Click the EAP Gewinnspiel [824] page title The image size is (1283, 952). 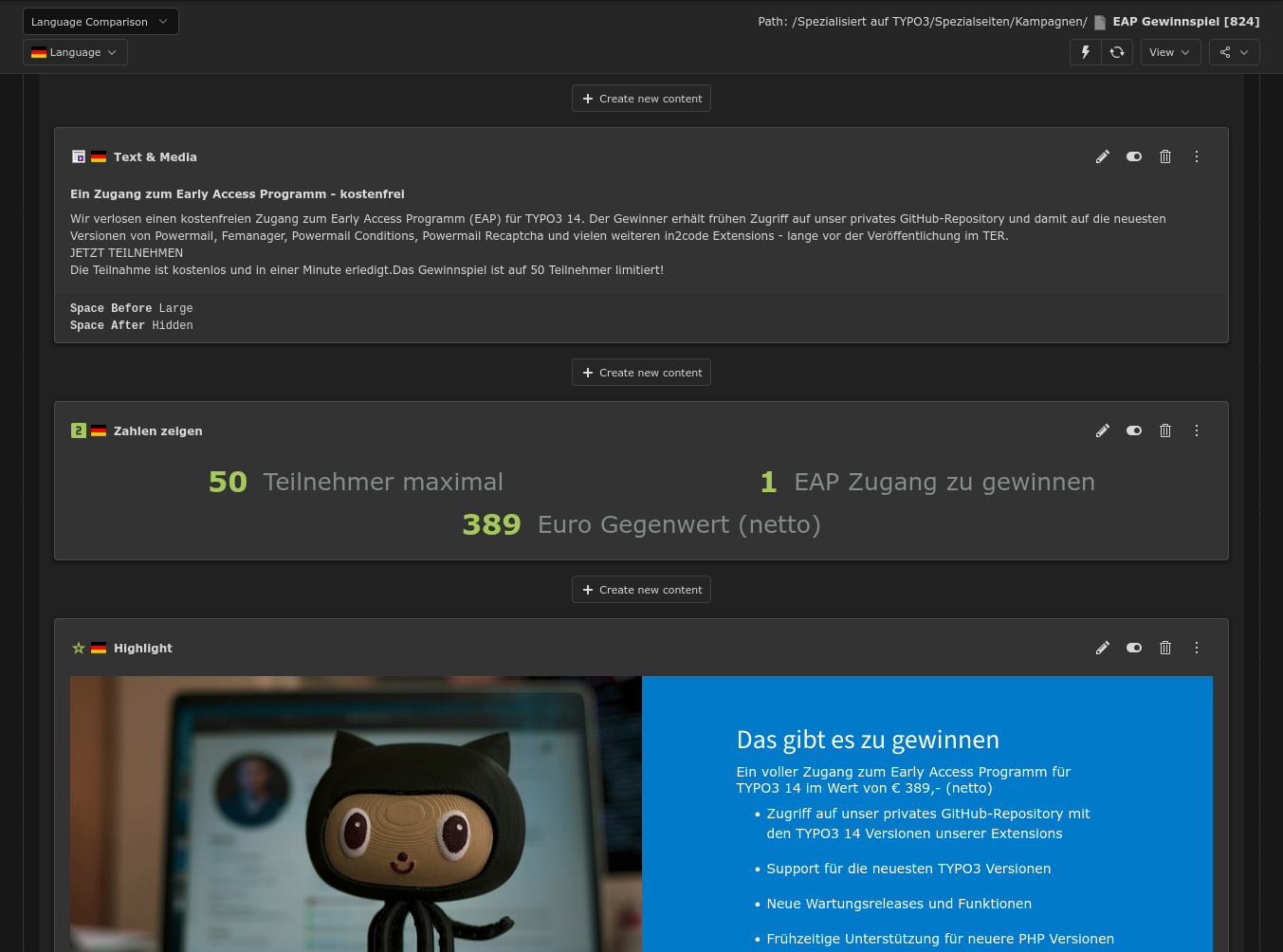(x=1186, y=22)
